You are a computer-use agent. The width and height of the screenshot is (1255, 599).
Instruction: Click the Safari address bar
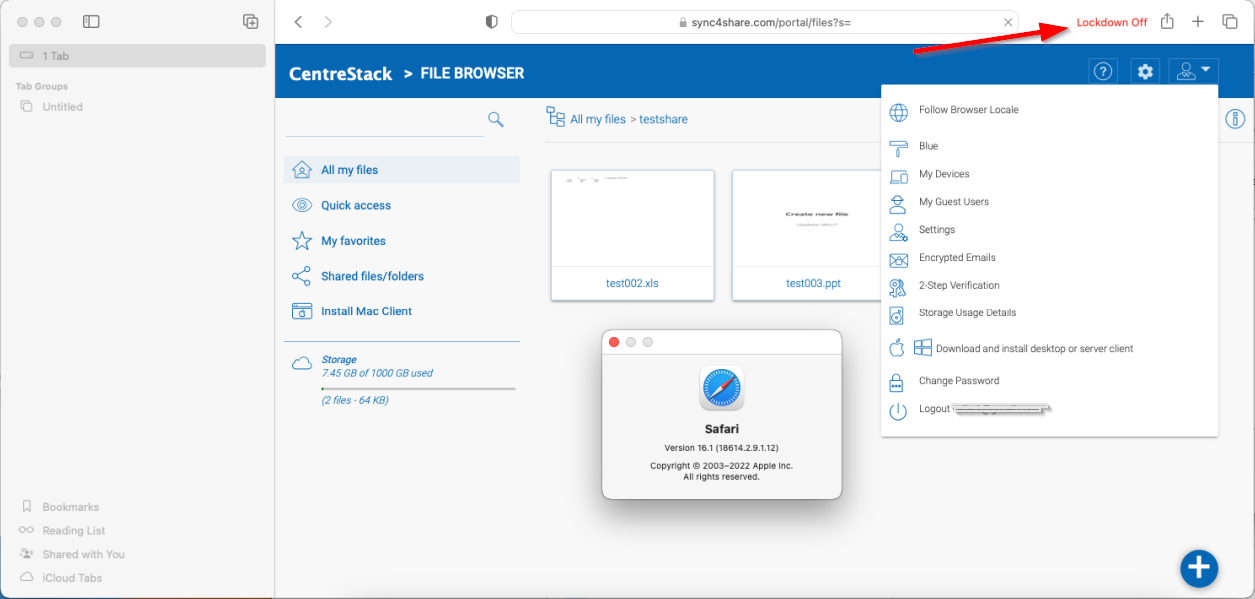pyautogui.click(x=764, y=22)
